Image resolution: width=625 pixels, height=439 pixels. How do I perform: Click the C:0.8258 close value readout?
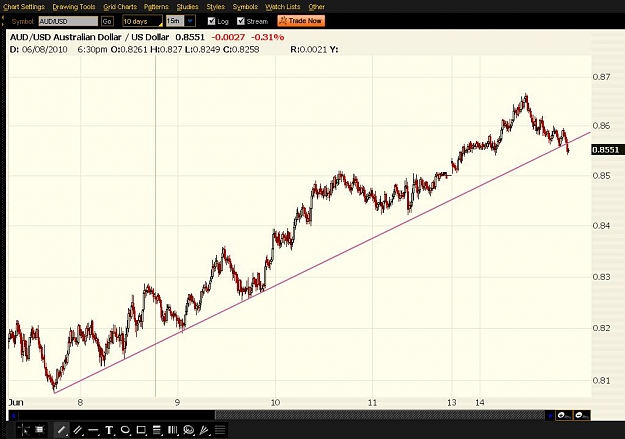[241, 49]
